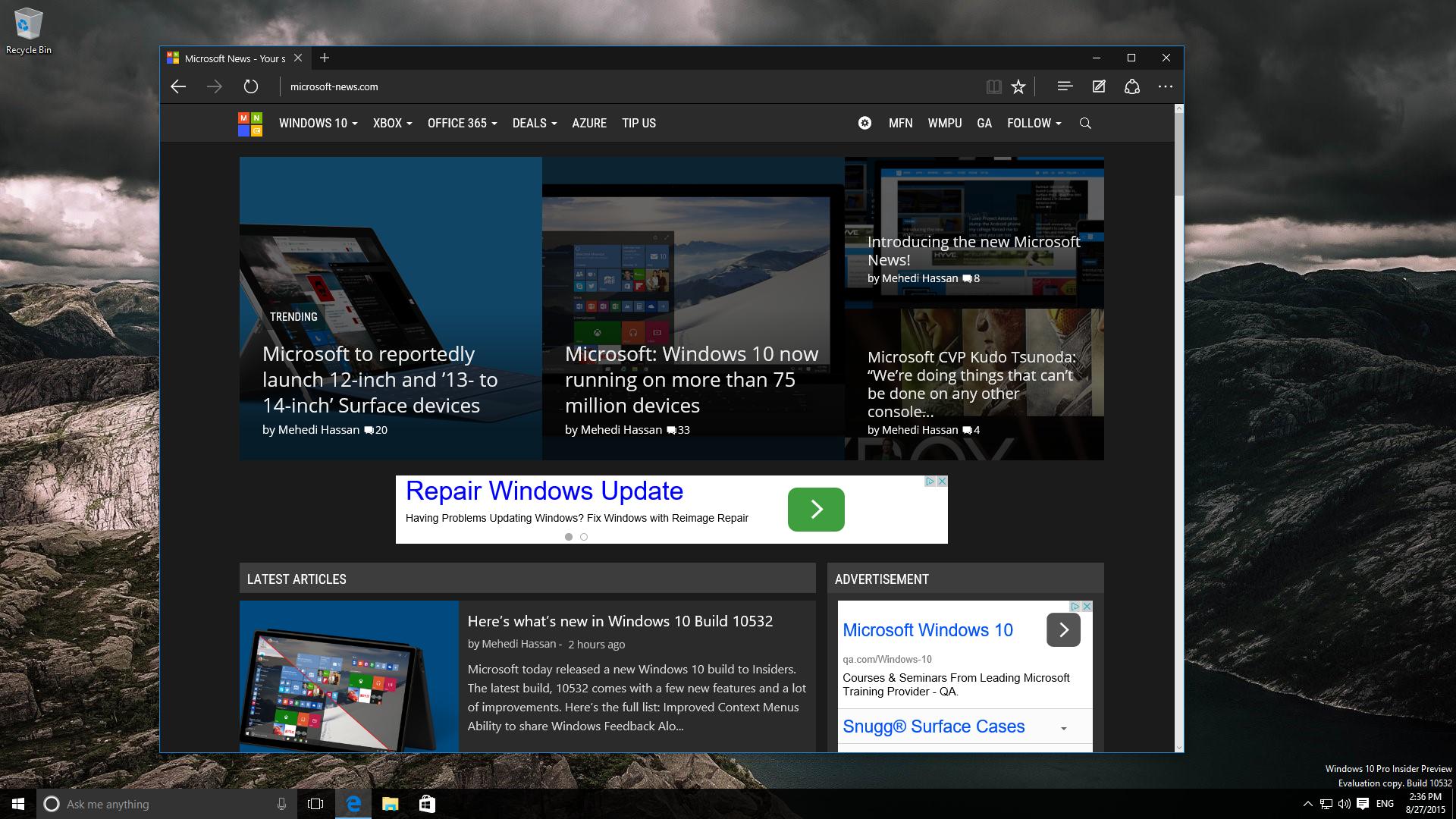This screenshot has height=819, width=1456.
Task: Expand the Snugg Surface Cases ad arrow
Action: (1063, 728)
